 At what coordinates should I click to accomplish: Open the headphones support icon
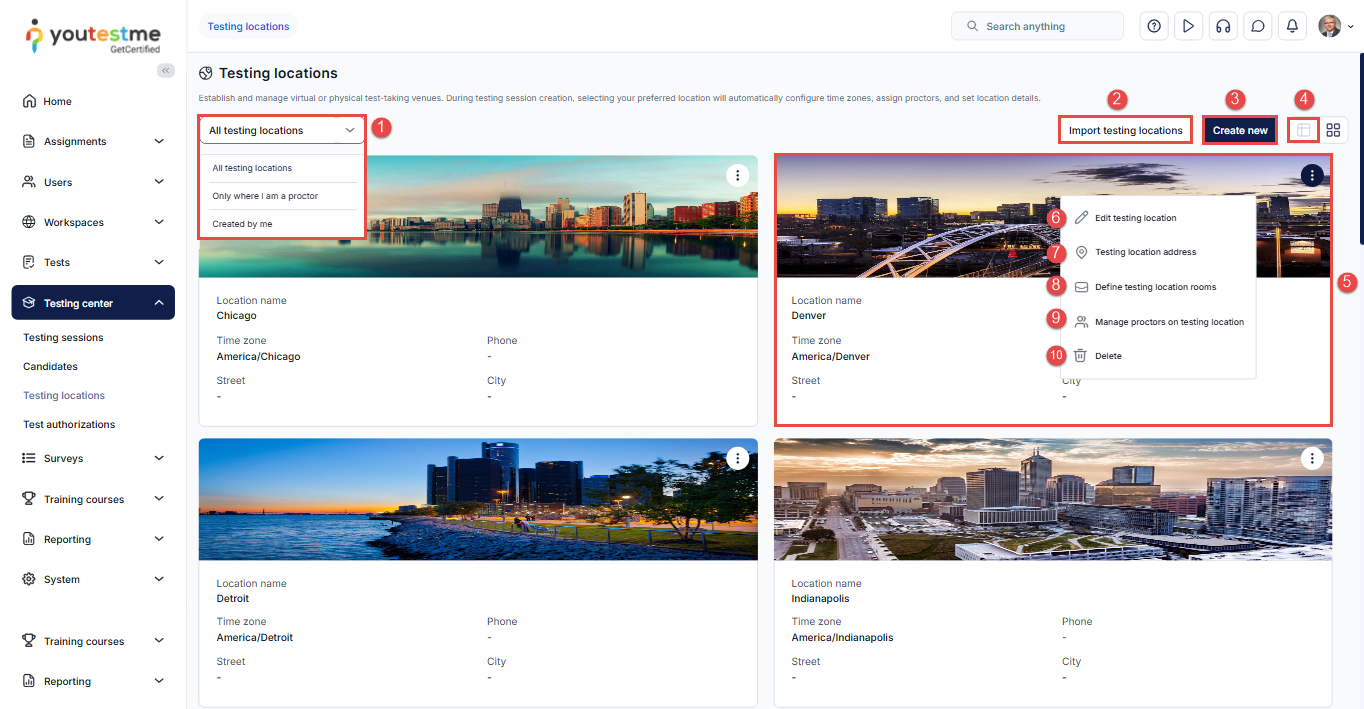tap(1223, 27)
